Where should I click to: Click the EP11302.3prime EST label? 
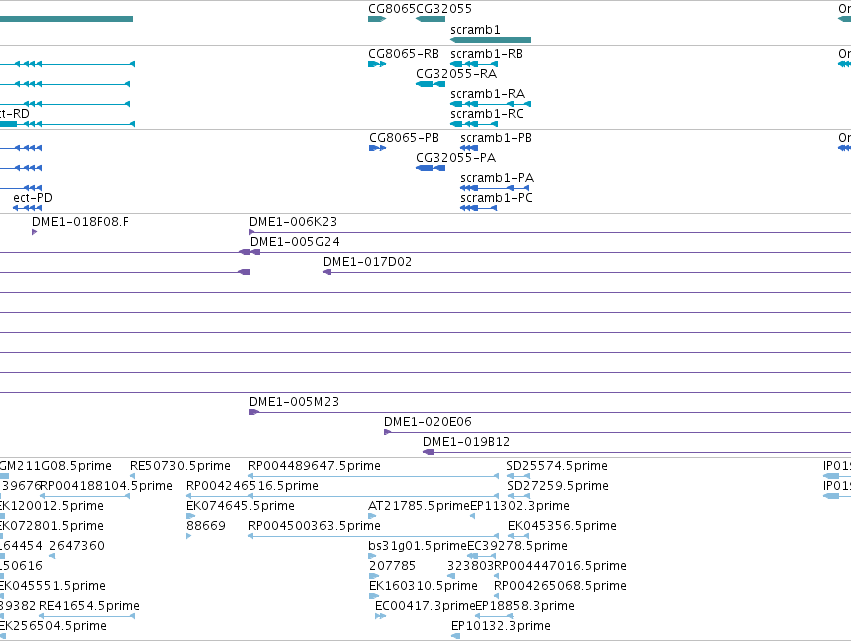coord(520,506)
